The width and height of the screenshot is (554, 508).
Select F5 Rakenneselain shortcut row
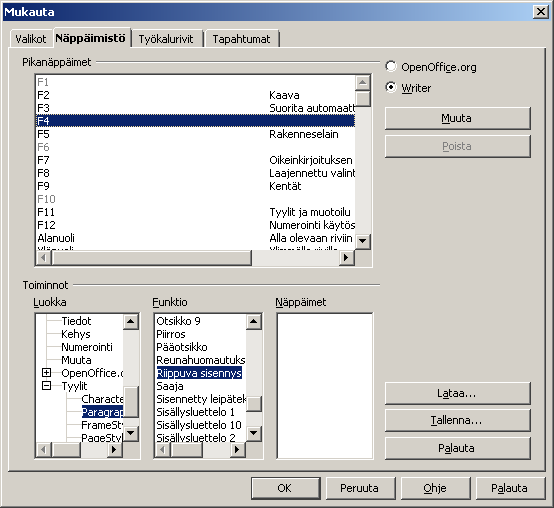196,134
